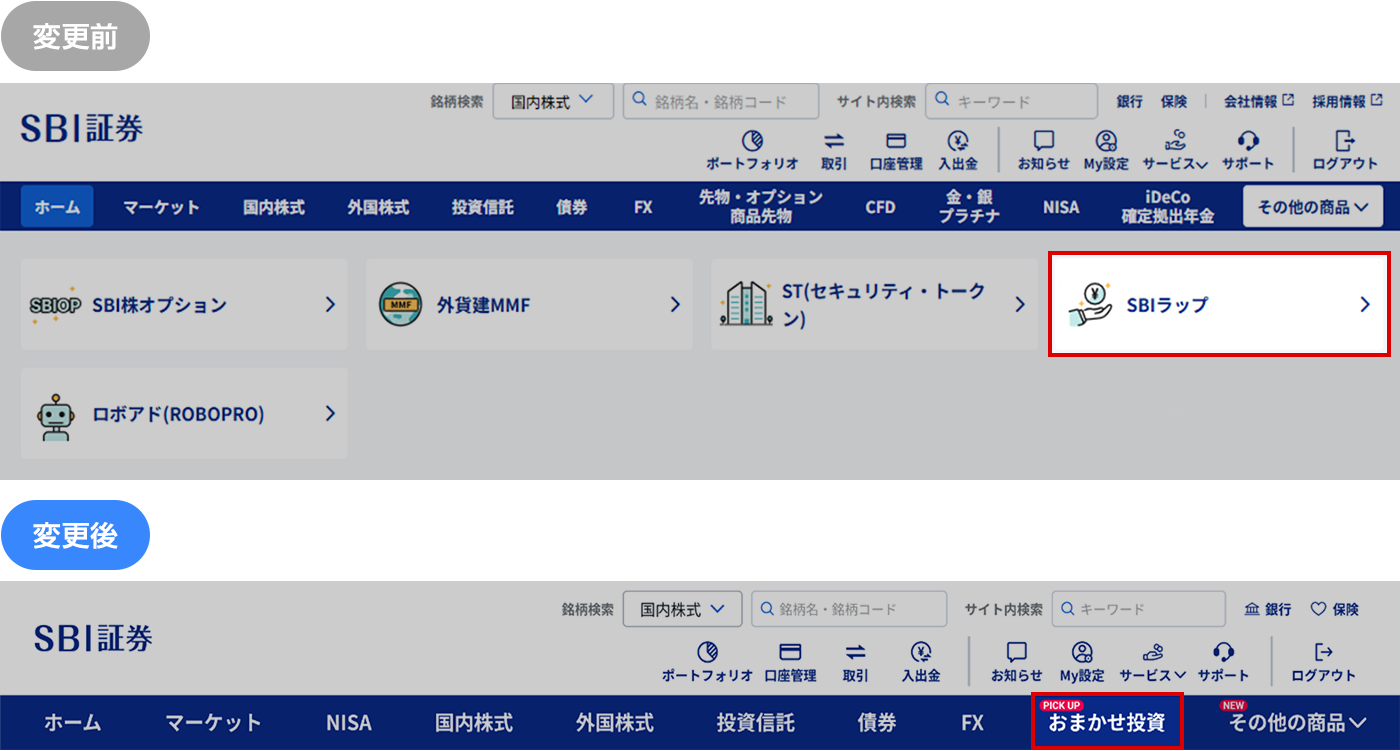The height and width of the screenshot is (751, 1400).
Task: Open SBIラップ card
Action: coord(1219,304)
